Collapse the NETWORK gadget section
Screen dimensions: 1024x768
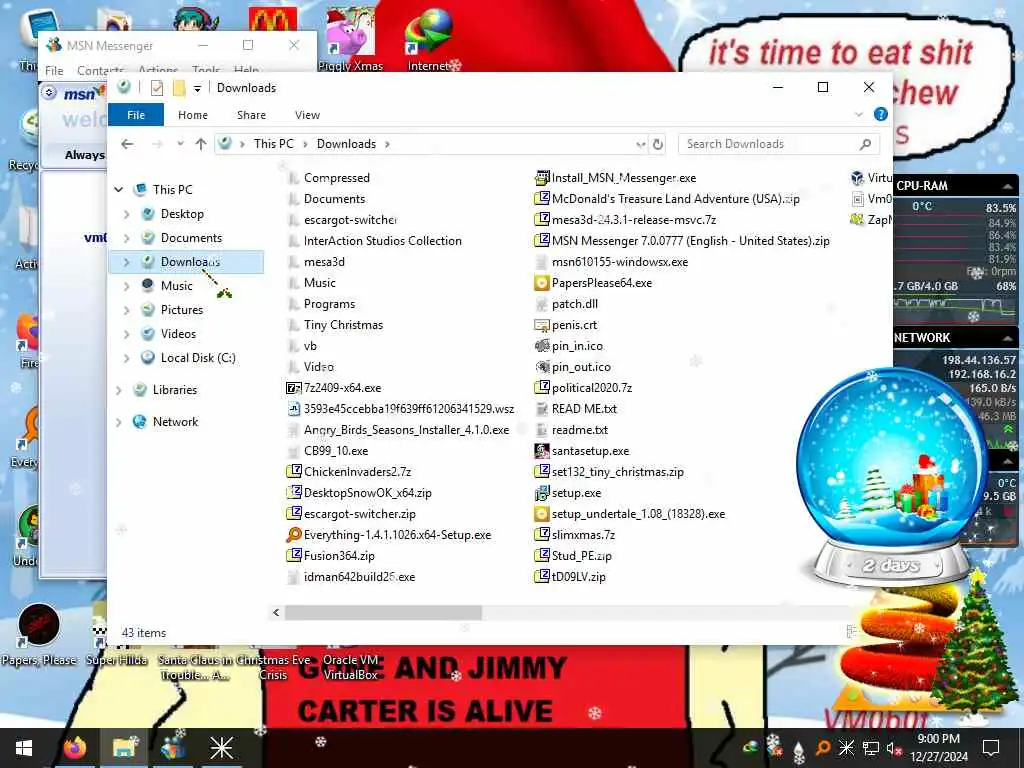1008,338
